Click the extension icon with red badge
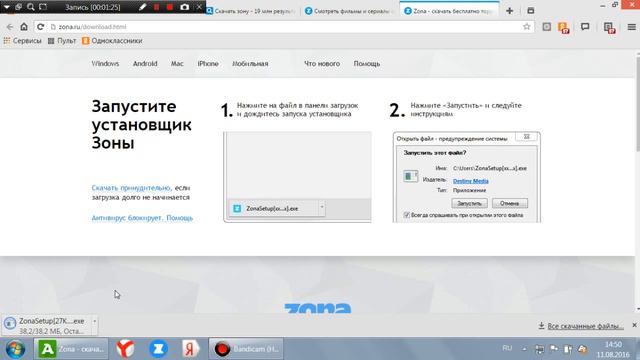This screenshot has width=640, height=360. click(609, 28)
